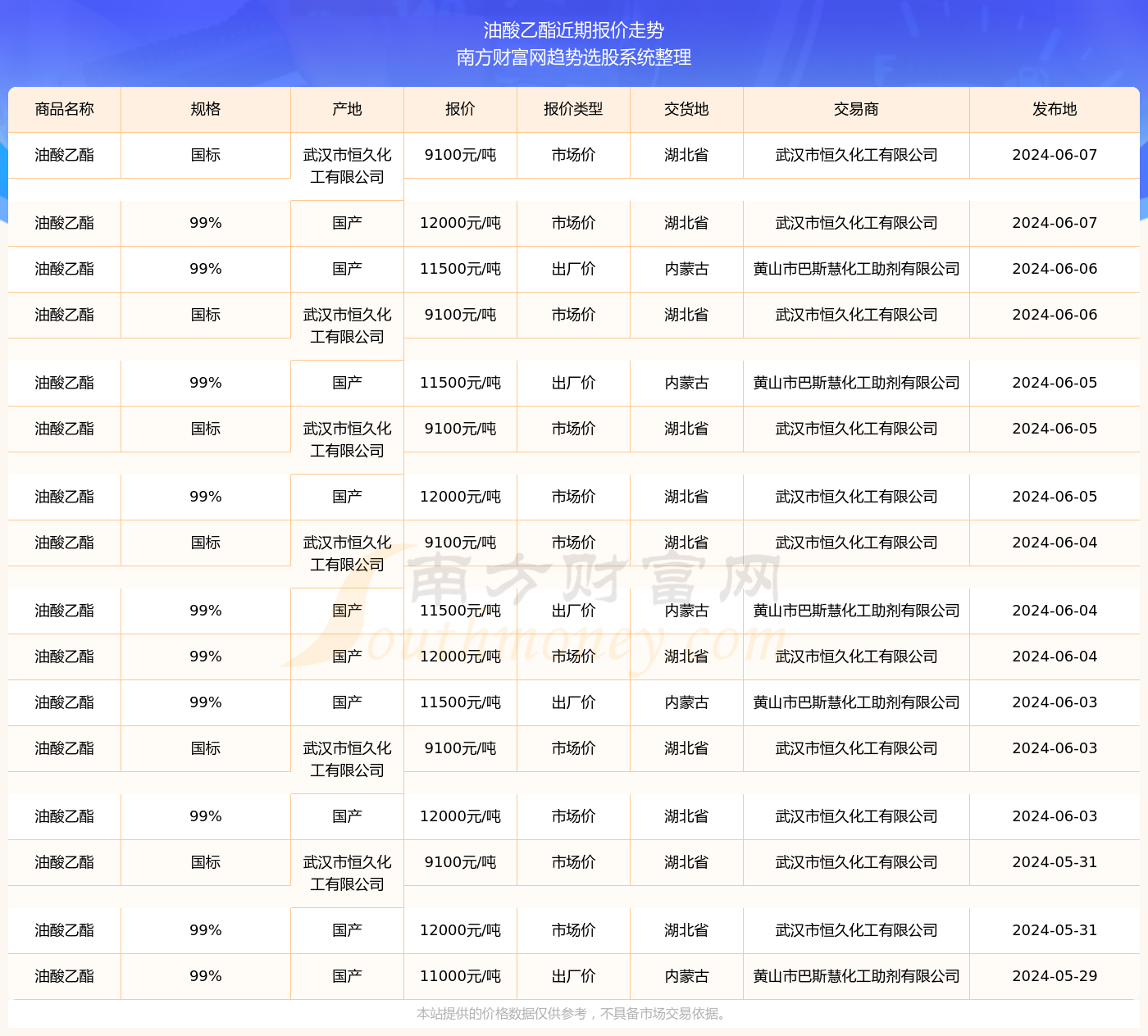Click 国标 in the 2024-05-31 row
Viewport: 1148px width, 1036px height.
(x=206, y=862)
